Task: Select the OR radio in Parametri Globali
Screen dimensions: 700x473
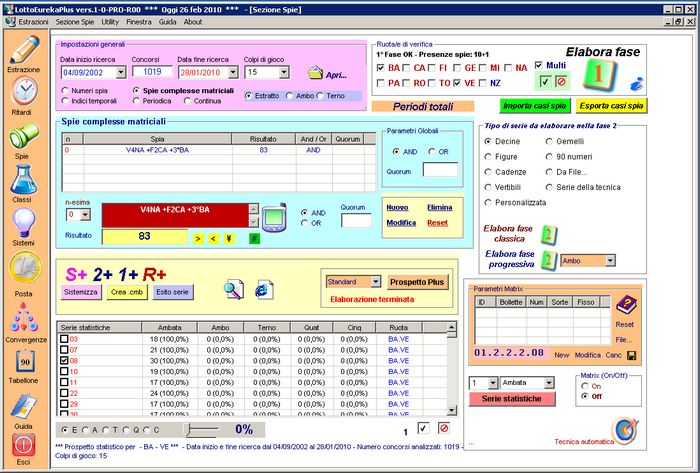Action: (431, 152)
